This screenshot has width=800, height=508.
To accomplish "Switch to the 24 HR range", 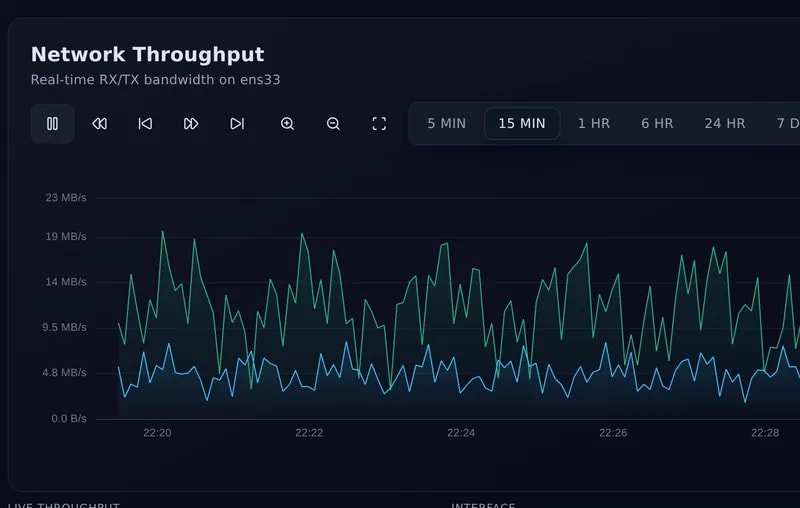I will point(725,123).
